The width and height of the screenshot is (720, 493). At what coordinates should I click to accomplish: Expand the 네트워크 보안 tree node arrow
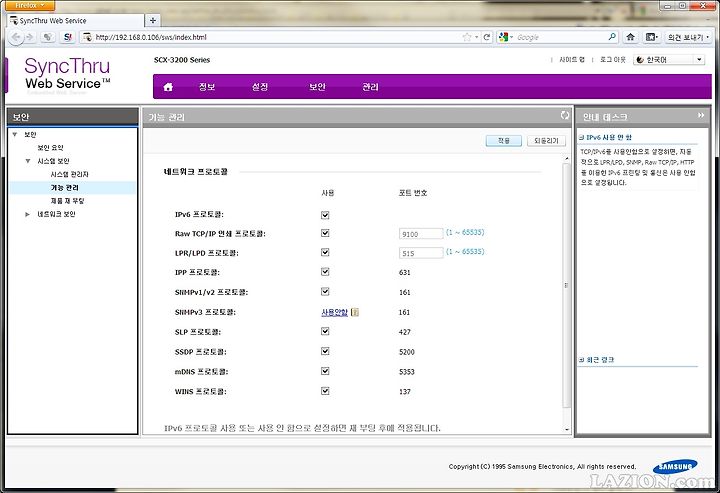pyautogui.click(x=28, y=214)
